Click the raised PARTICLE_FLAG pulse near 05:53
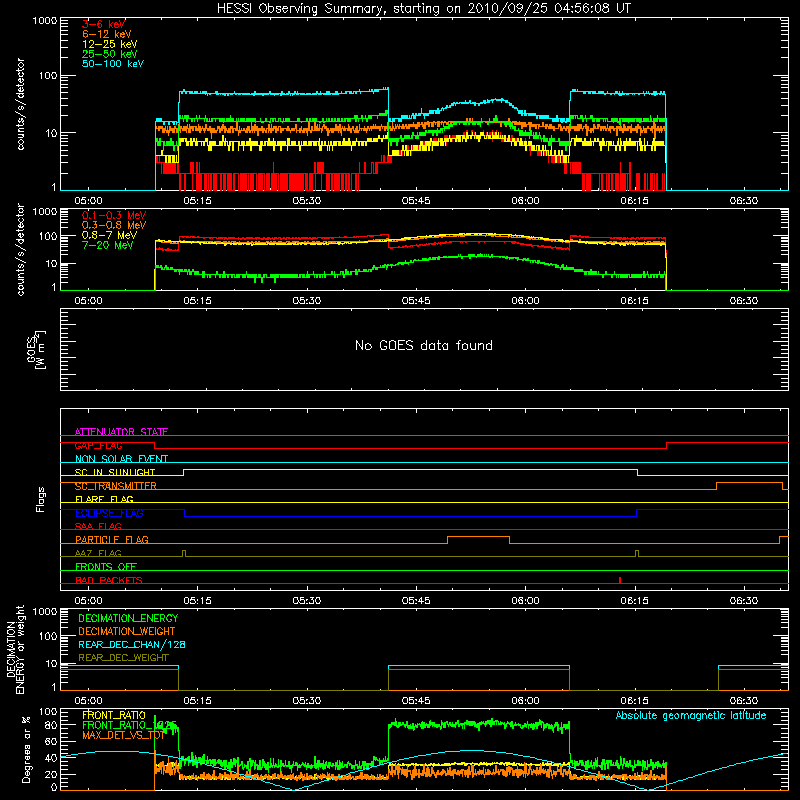 pyautogui.click(x=478, y=537)
